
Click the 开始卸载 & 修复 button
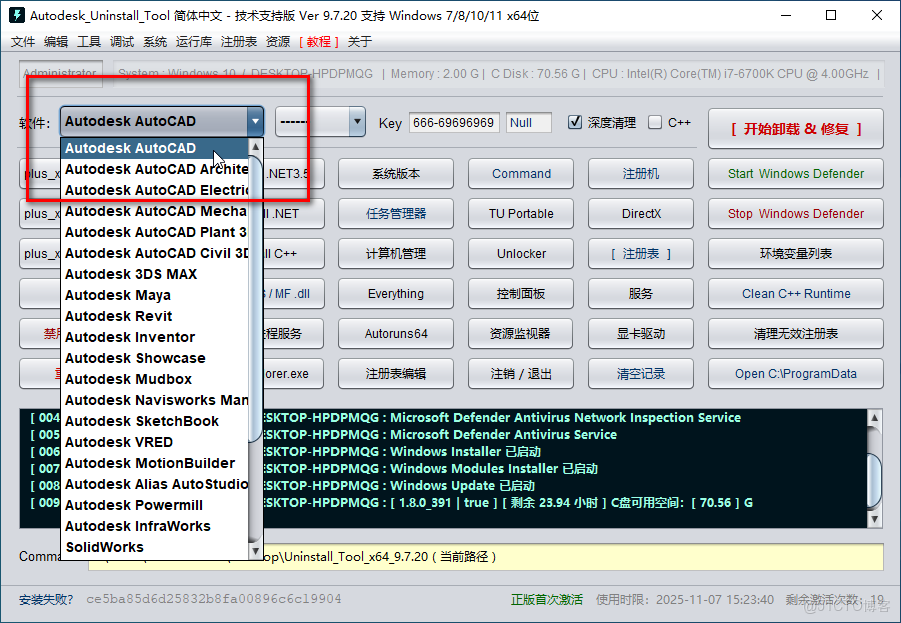[x=794, y=128]
